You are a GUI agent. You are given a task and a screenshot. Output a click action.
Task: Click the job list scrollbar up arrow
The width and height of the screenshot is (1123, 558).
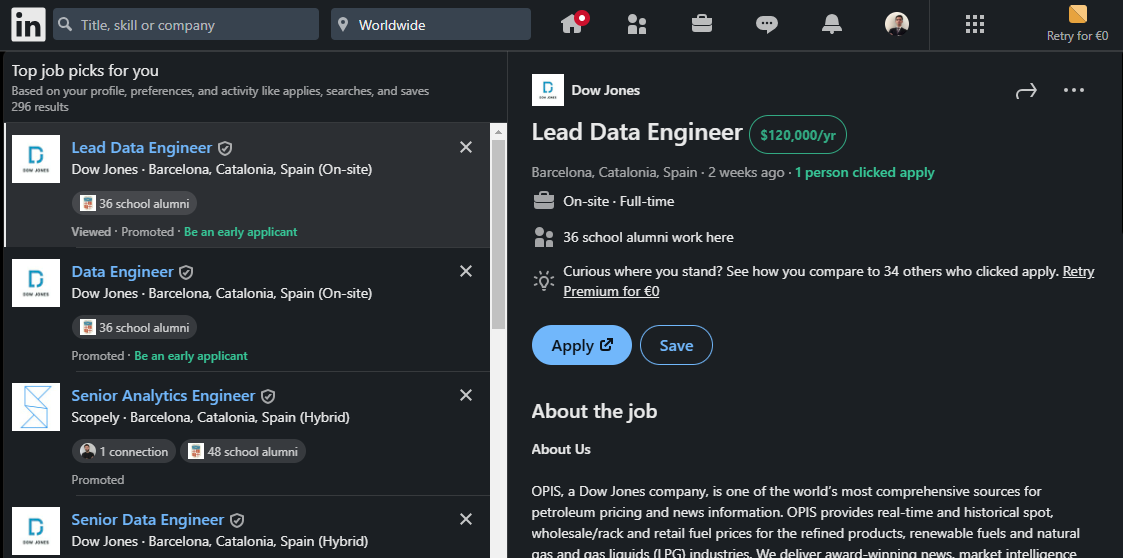point(498,132)
